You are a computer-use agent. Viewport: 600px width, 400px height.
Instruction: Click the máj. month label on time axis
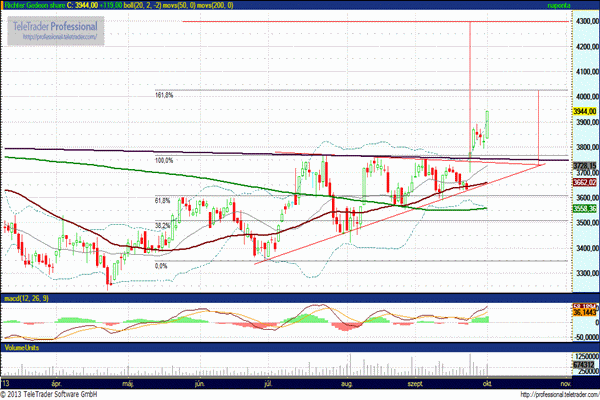click(128, 384)
